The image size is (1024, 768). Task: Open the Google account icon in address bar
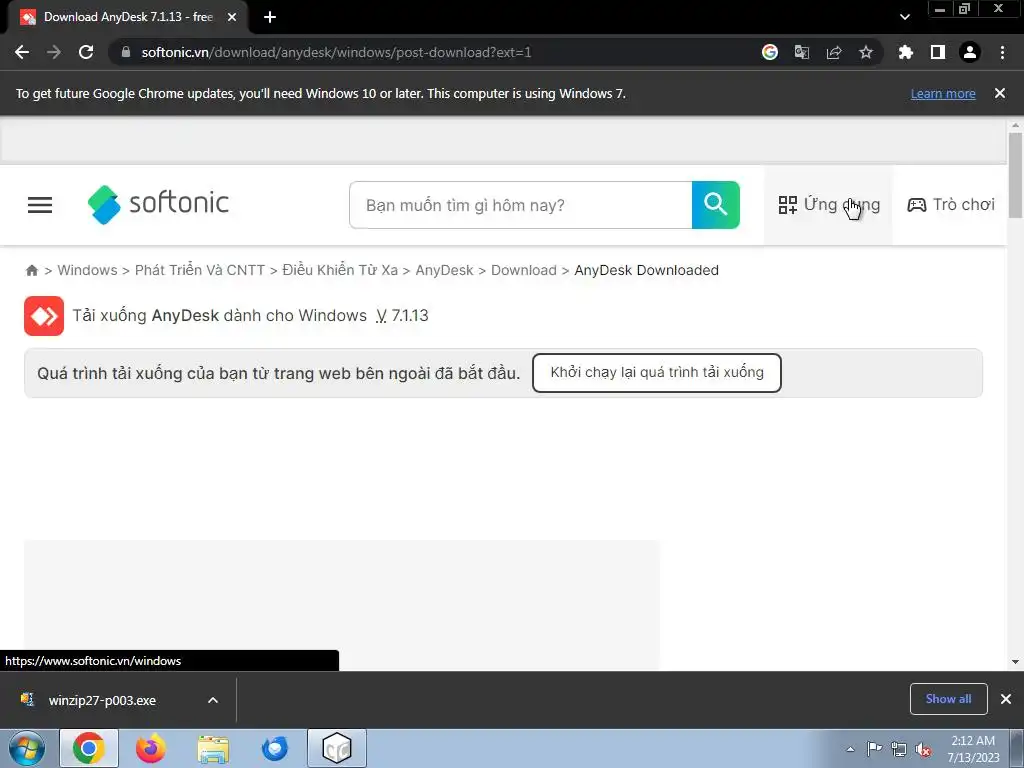coord(770,52)
